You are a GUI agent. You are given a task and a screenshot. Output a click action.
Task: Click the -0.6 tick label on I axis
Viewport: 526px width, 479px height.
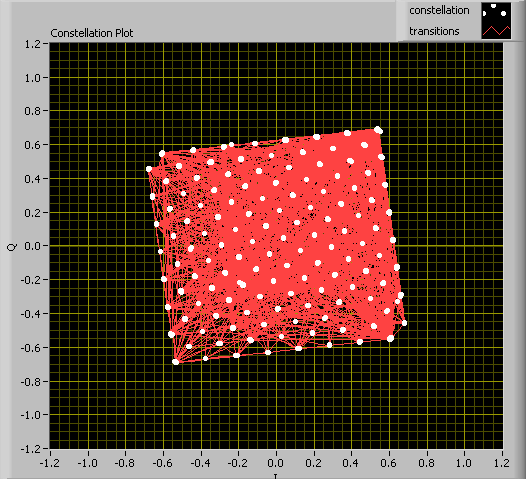point(162,464)
